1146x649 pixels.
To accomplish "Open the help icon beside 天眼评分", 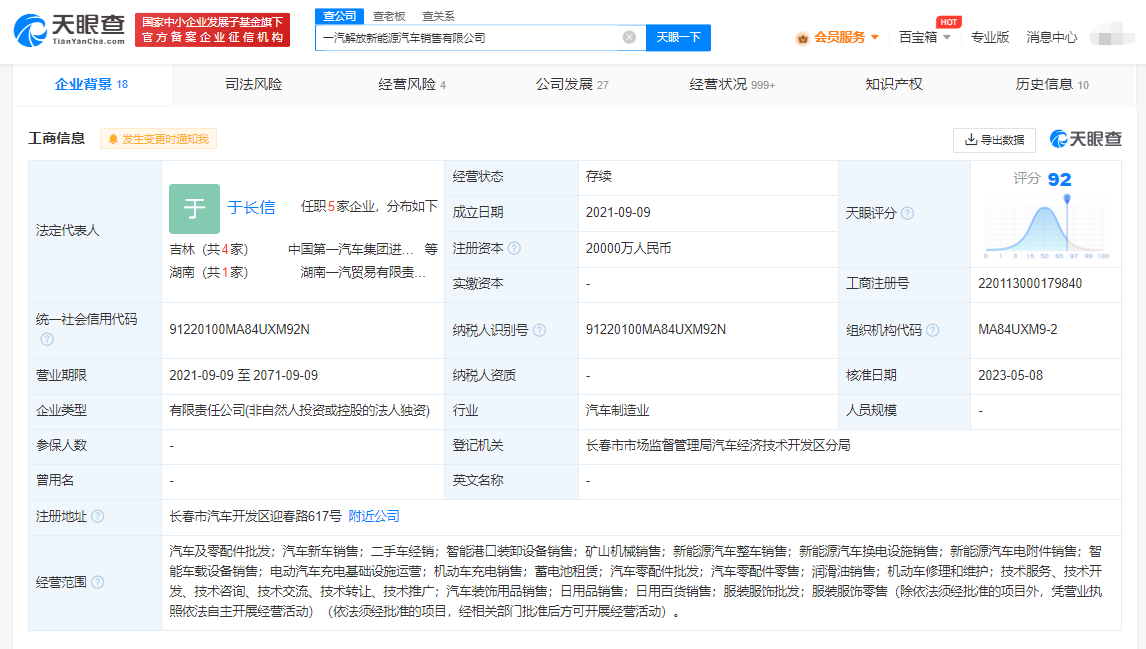I will pos(908,213).
